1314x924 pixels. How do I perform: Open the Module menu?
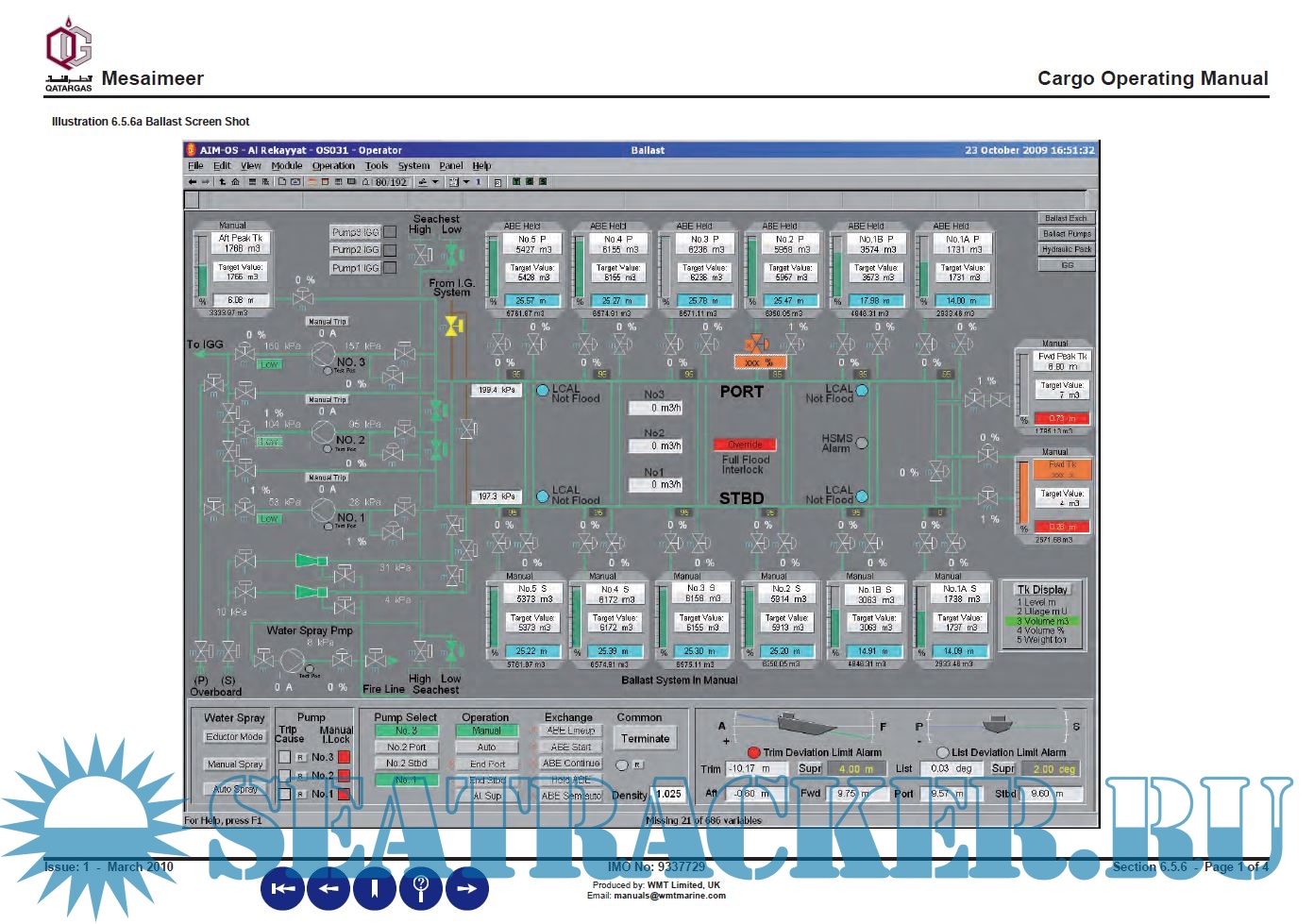[286, 166]
